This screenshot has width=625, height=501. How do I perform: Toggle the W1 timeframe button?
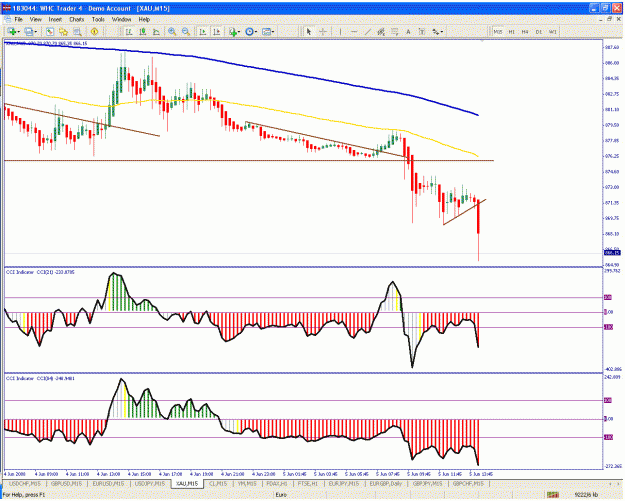(552, 31)
